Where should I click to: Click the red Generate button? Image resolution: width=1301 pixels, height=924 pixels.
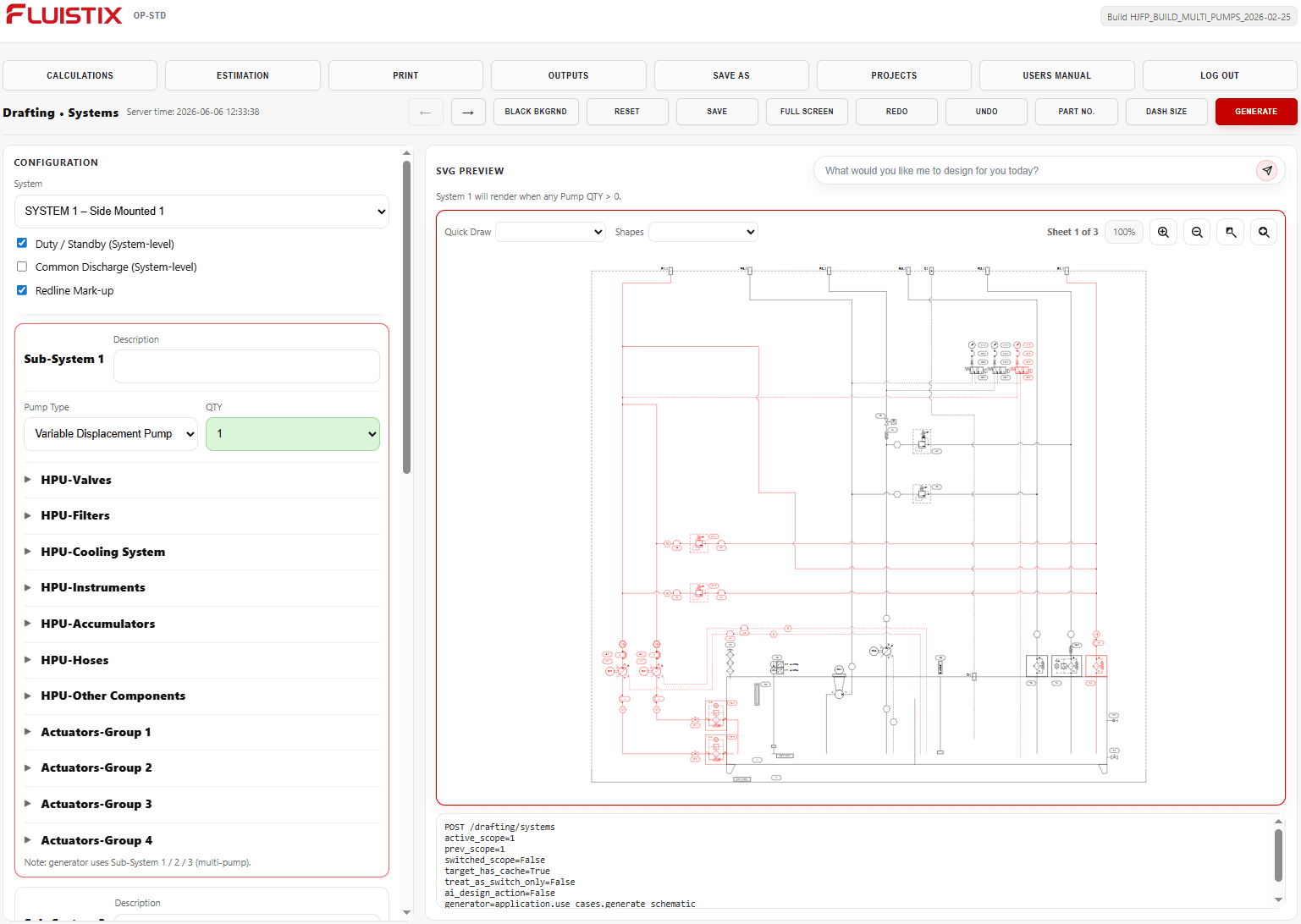(x=1256, y=112)
